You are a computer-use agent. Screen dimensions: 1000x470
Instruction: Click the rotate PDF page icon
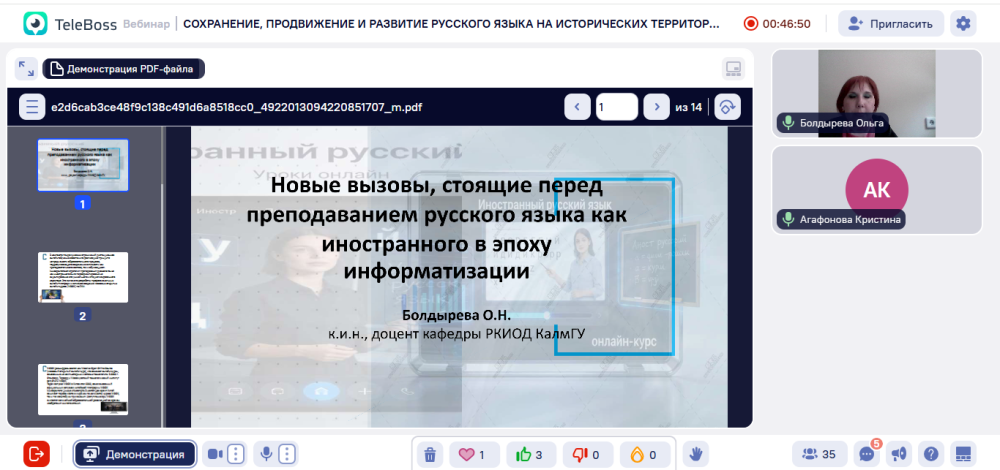pyautogui.click(x=728, y=106)
